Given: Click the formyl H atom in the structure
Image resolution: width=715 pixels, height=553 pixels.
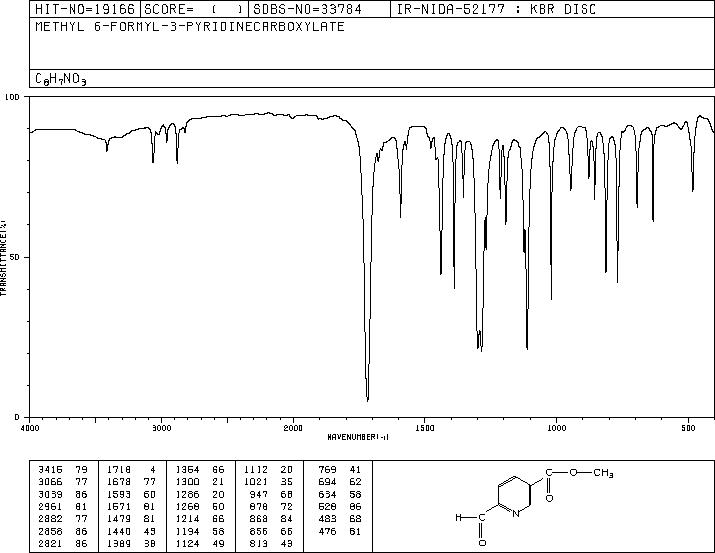Looking at the screenshot, I should coord(458,517).
